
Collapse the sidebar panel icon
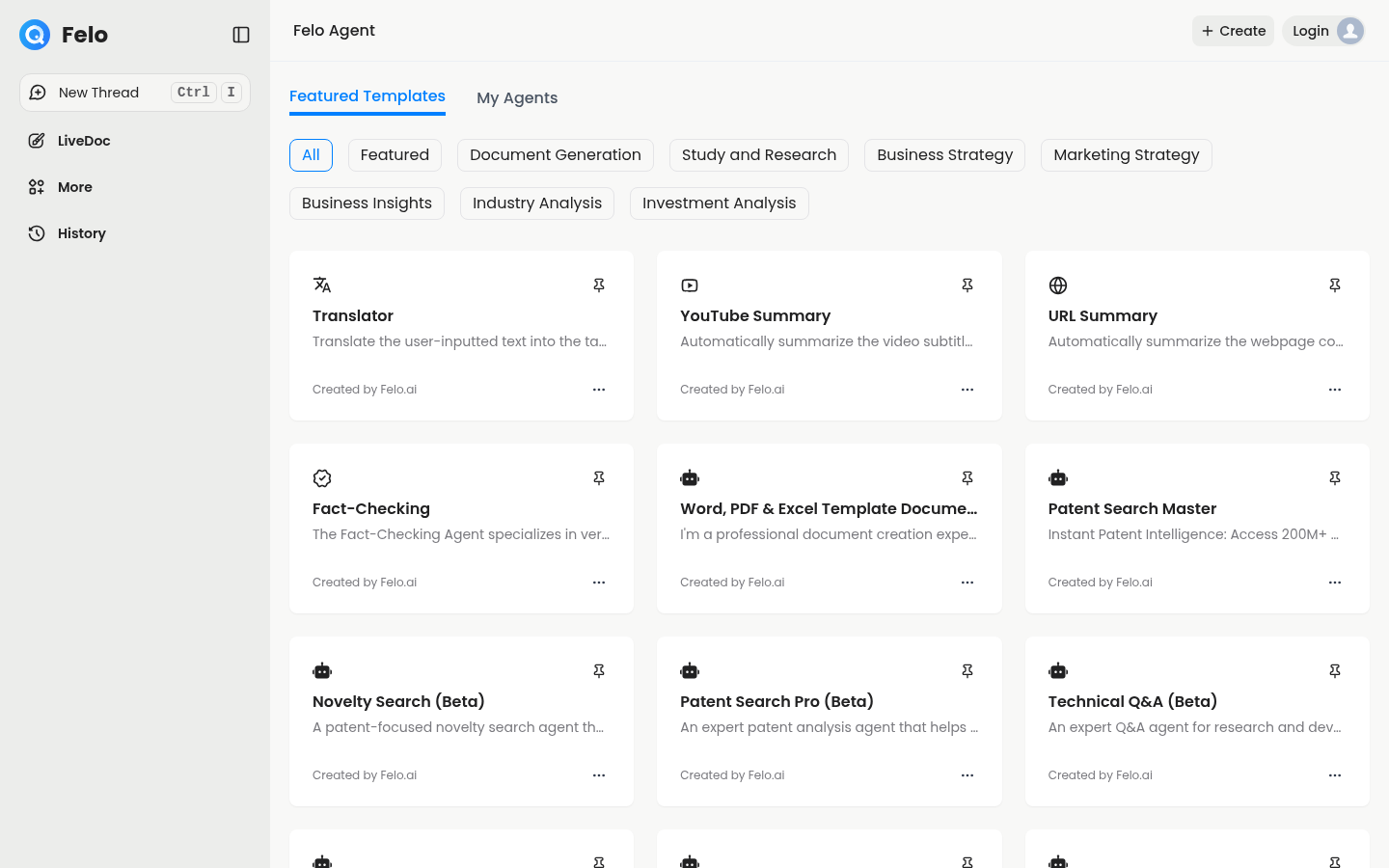point(241,35)
